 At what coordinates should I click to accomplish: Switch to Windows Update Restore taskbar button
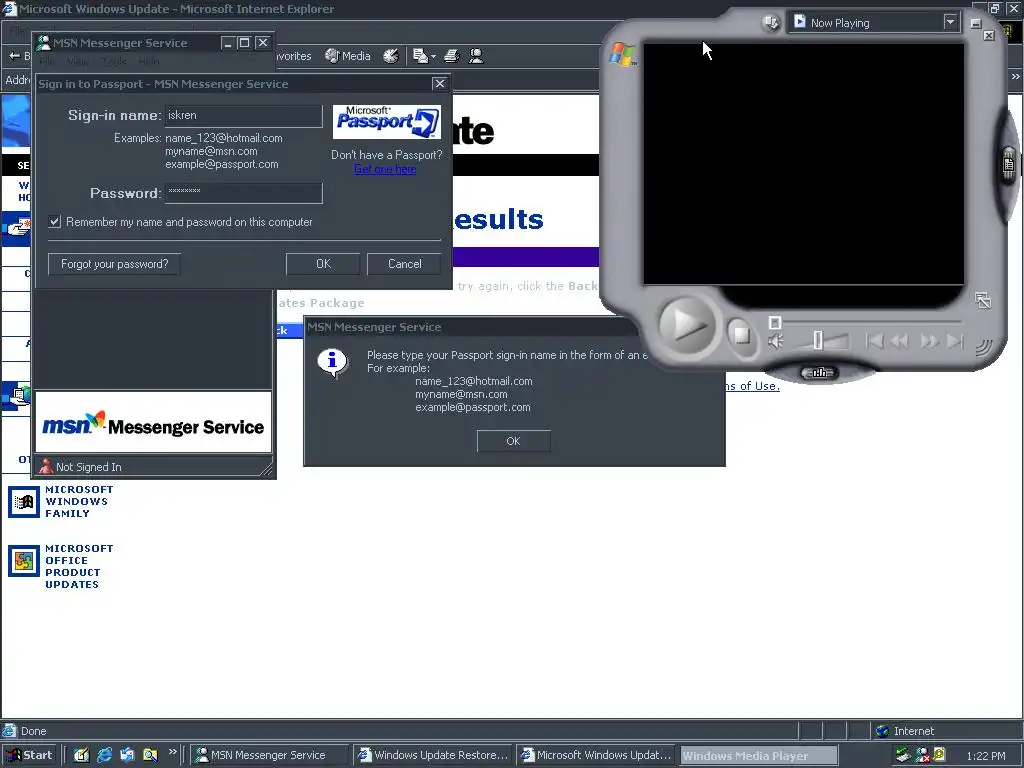434,755
